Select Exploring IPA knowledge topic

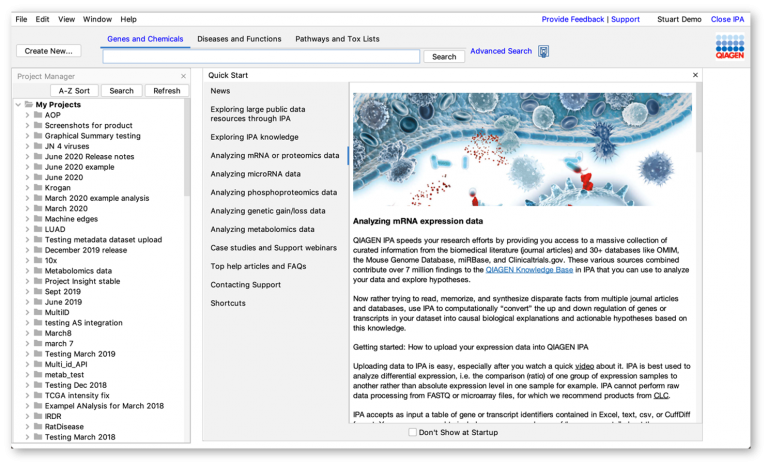pyautogui.click(x=254, y=137)
